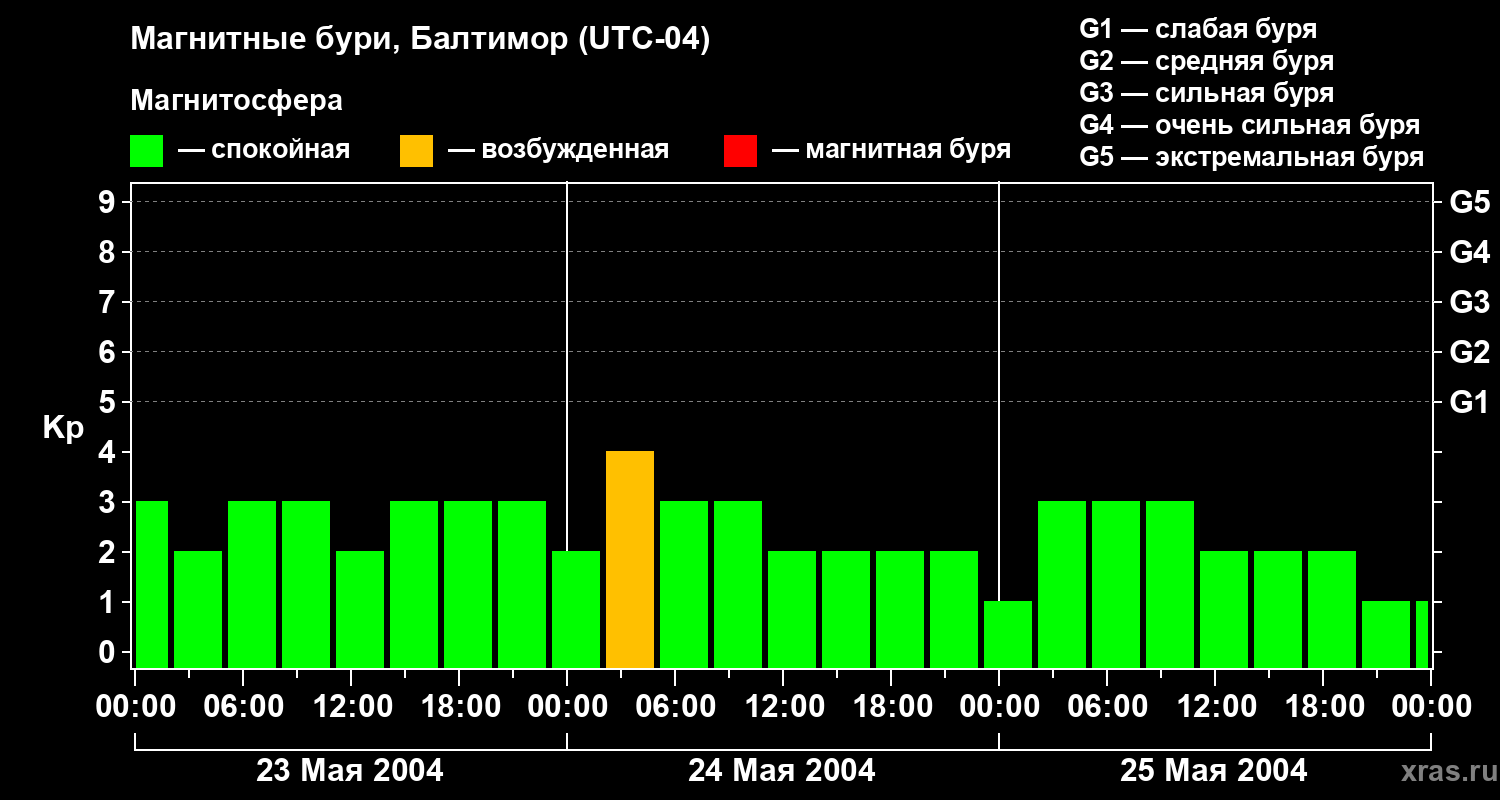
Task: Select the '25 Мая 2004' date label
Action: [1213, 771]
